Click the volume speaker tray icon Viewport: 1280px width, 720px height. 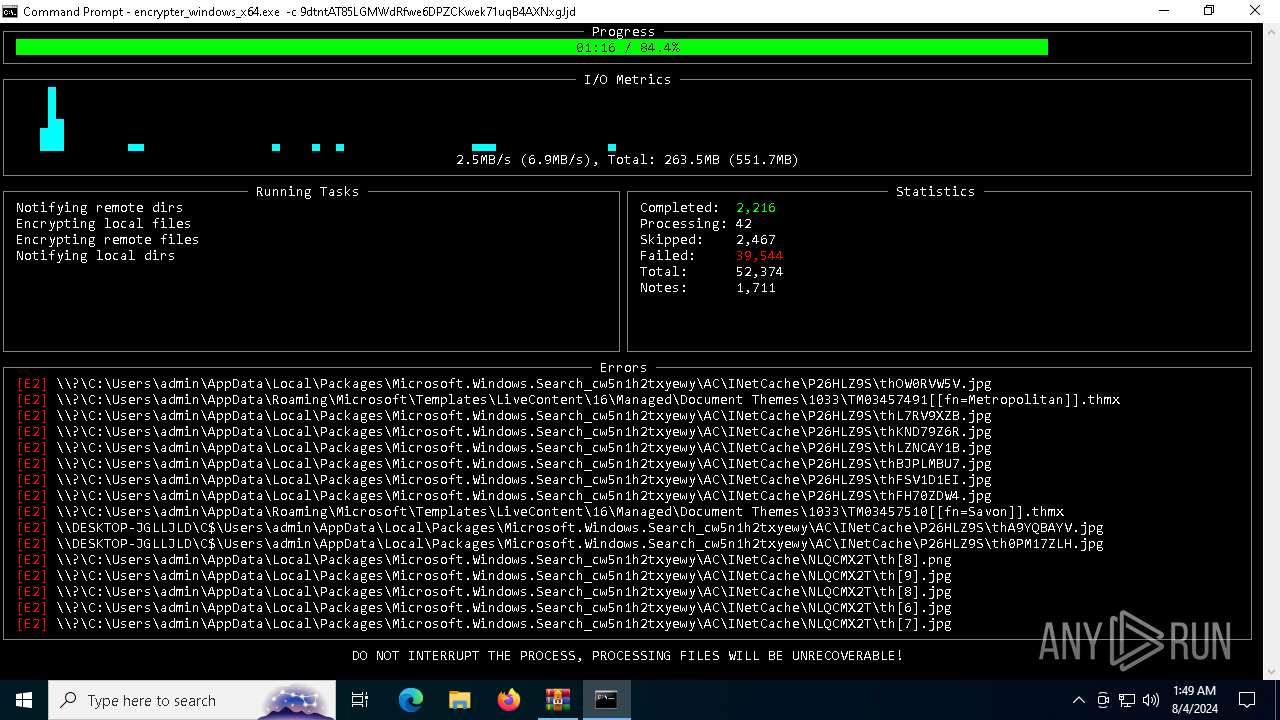point(1151,700)
